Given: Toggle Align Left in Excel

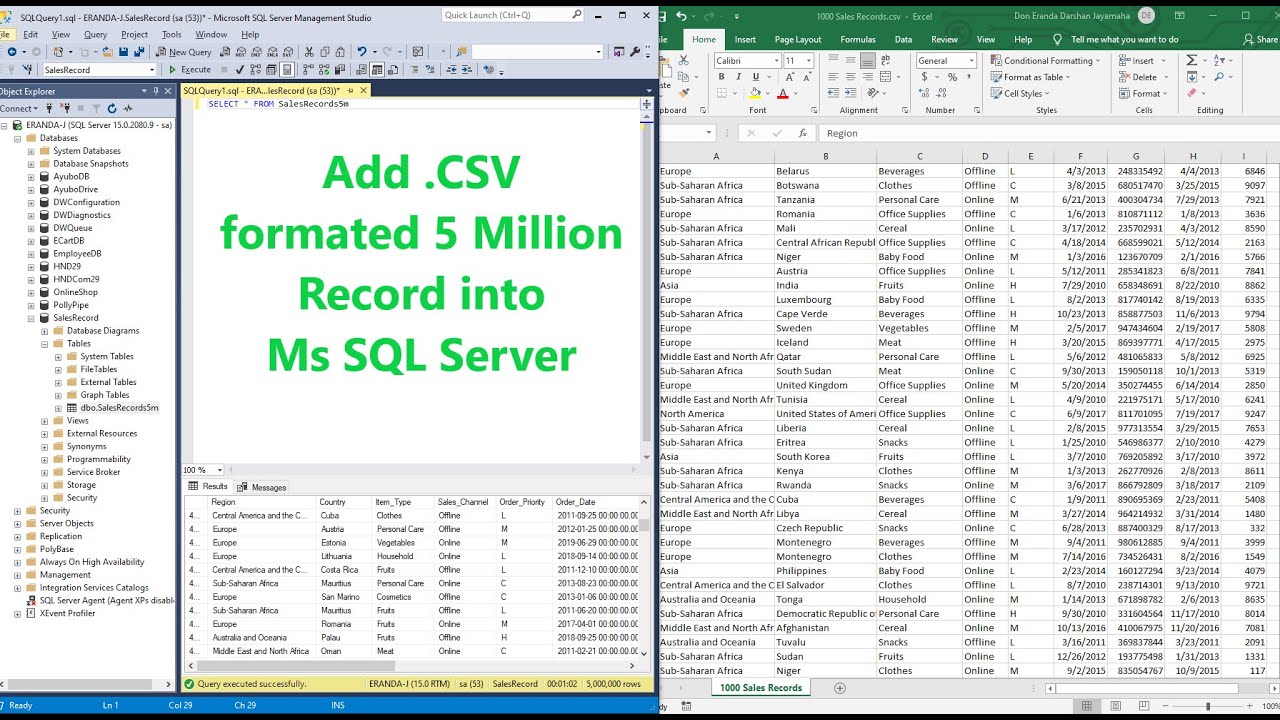Looking at the screenshot, I should 833,76.
